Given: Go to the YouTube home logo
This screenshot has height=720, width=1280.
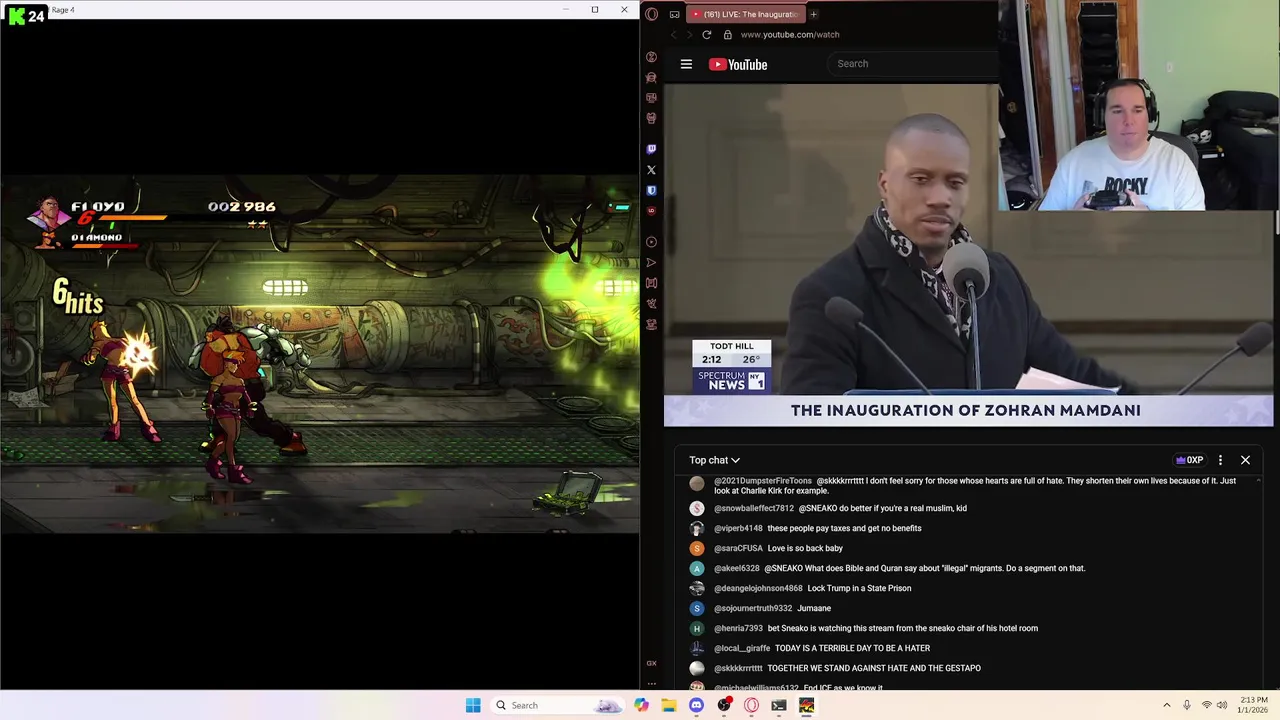Looking at the screenshot, I should (x=738, y=64).
